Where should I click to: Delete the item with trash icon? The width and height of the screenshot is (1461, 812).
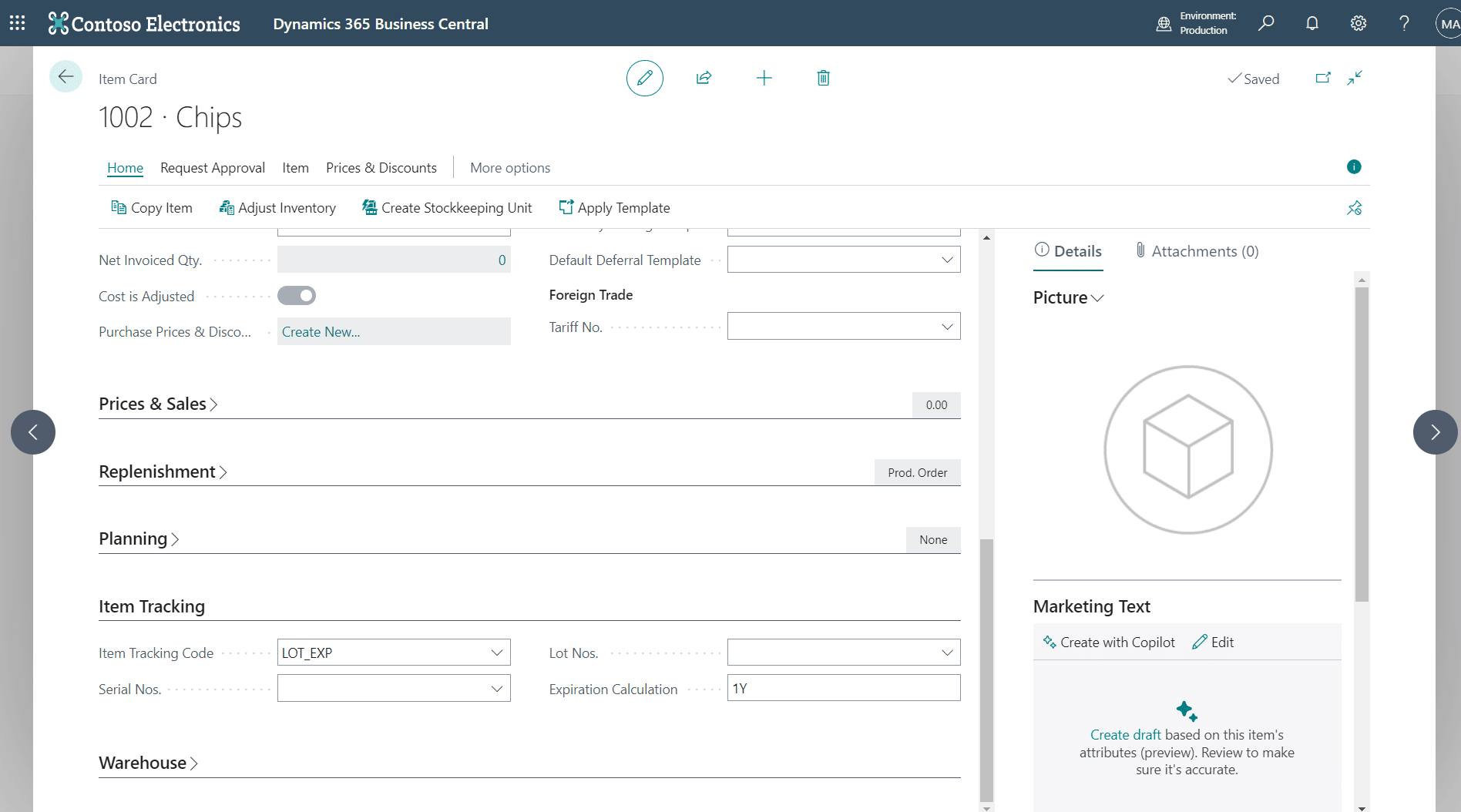pos(824,78)
